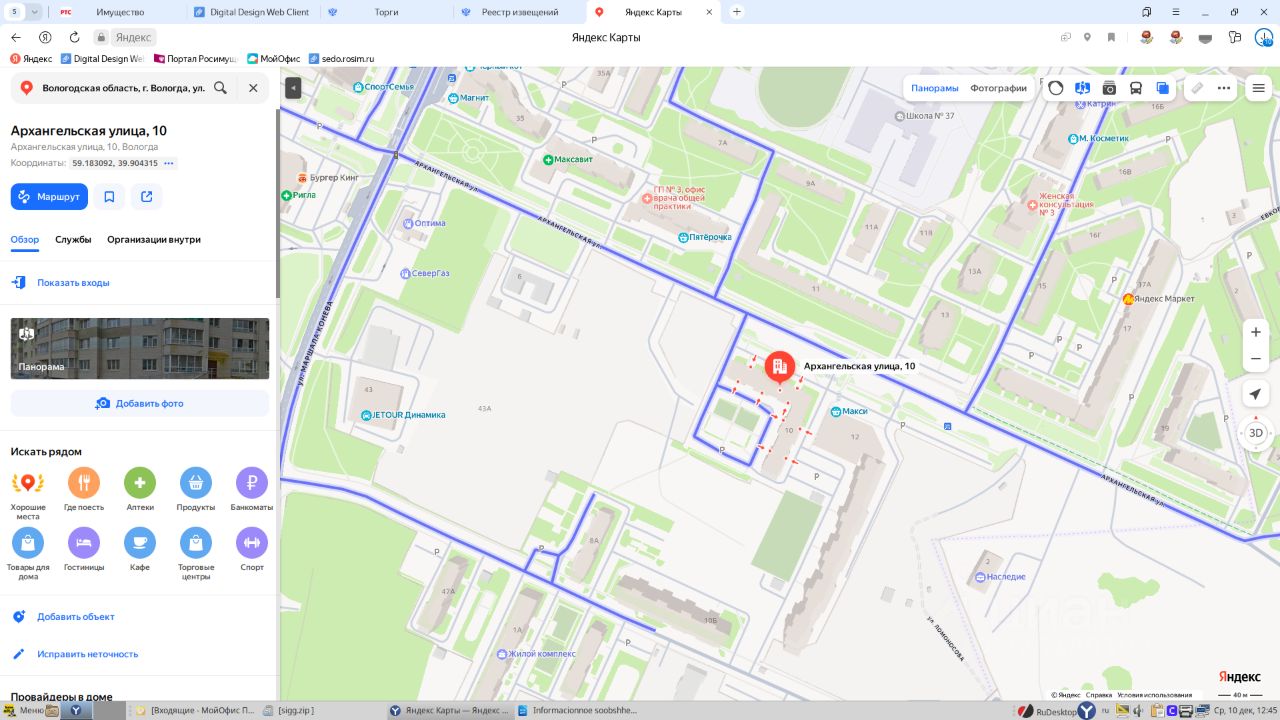The width and height of the screenshot is (1280, 720).
Task: Expand the tab group dropdown arrow
Action: [x=35, y=12]
